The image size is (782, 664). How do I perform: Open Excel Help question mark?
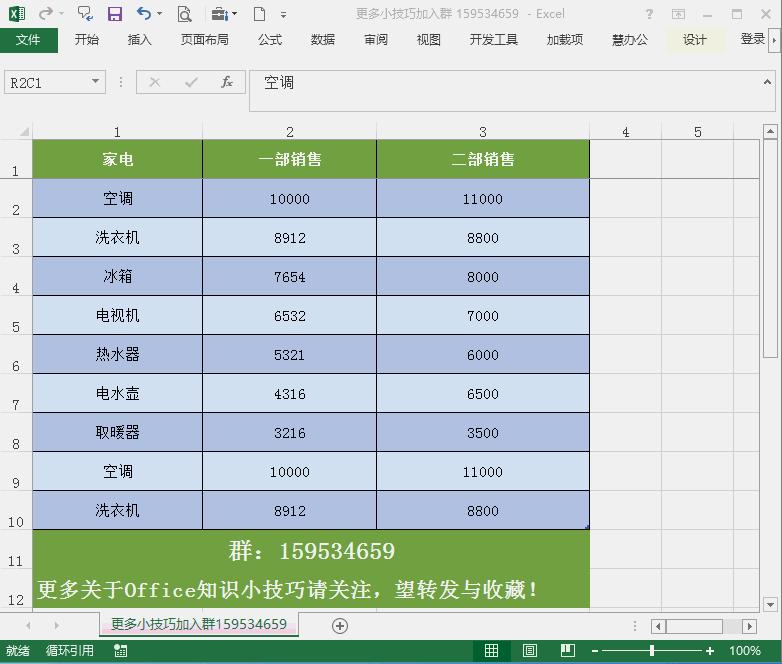tap(649, 14)
